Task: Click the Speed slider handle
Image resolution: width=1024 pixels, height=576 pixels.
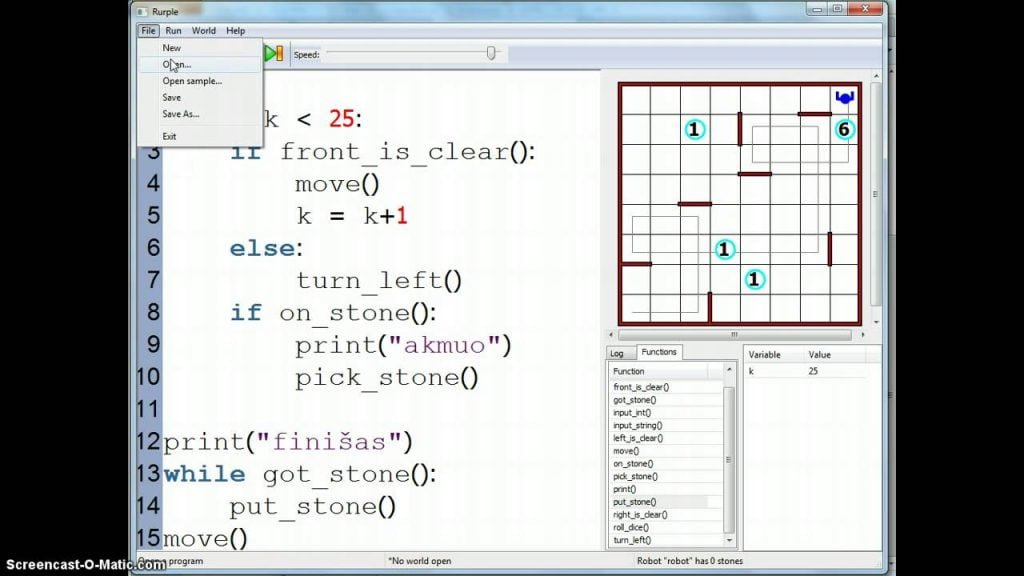Action: point(491,54)
